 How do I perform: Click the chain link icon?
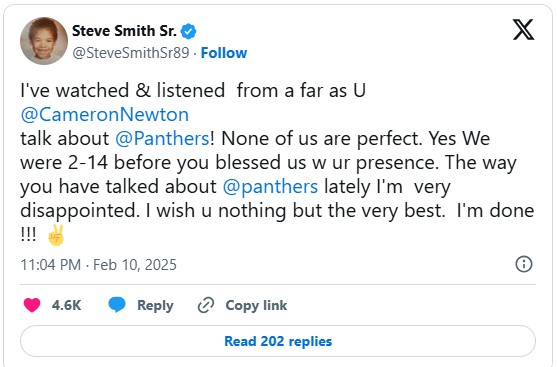pos(206,305)
